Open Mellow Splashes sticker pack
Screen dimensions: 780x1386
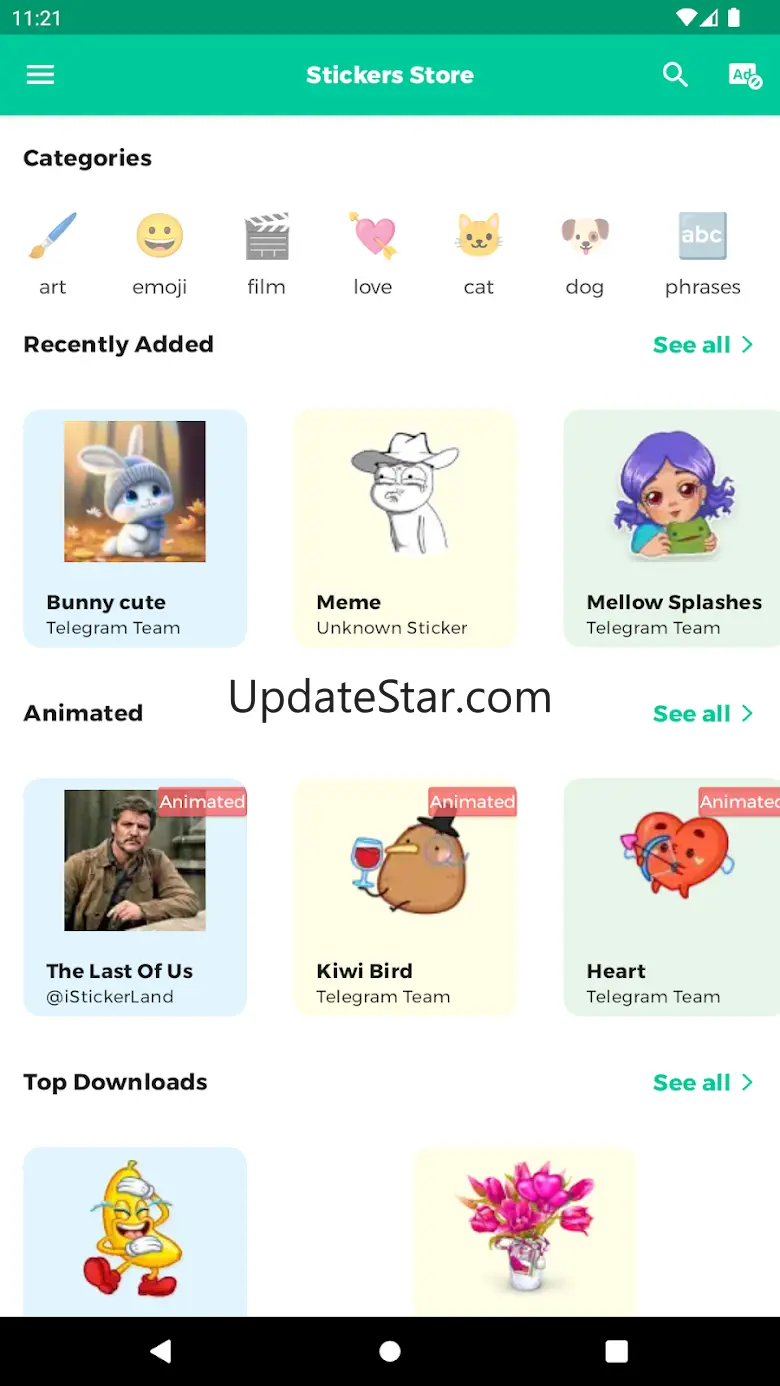(x=672, y=528)
